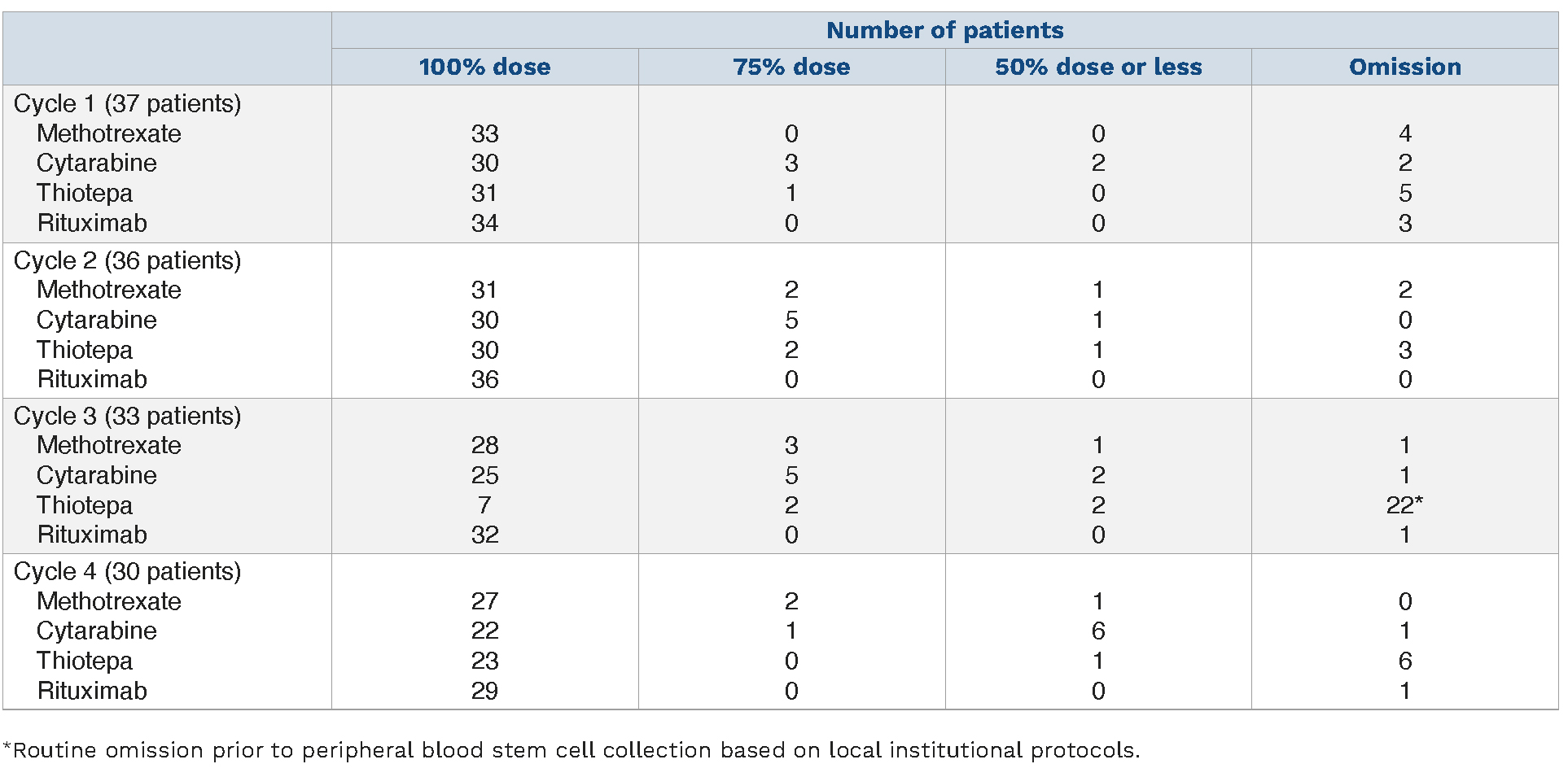Click the 22* omission value for Thiotepa
The height and width of the screenshot is (777, 1568).
(1404, 505)
